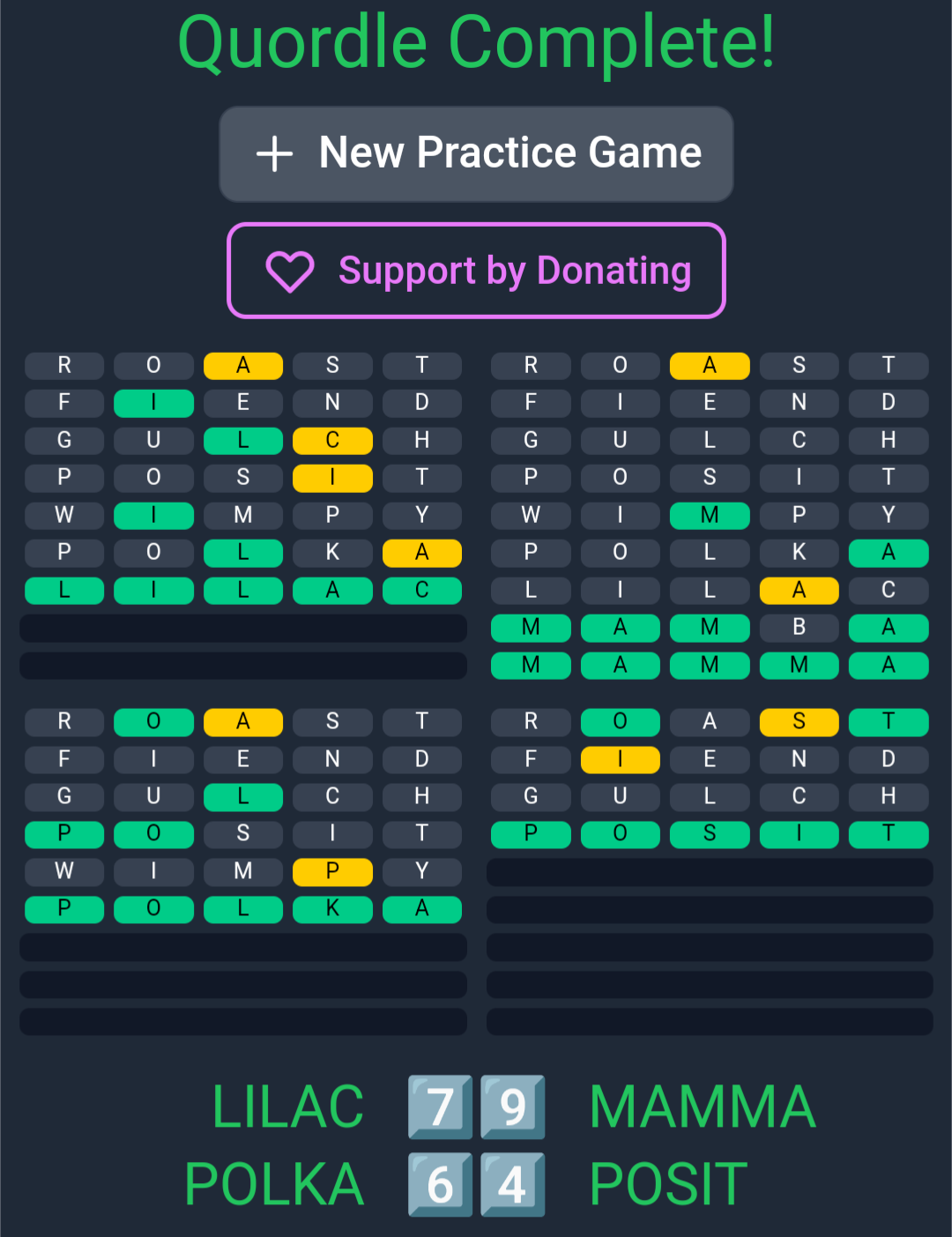The width and height of the screenshot is (952, 1237).
Task: Open the Support by Donating text
Action: point(515,271)
